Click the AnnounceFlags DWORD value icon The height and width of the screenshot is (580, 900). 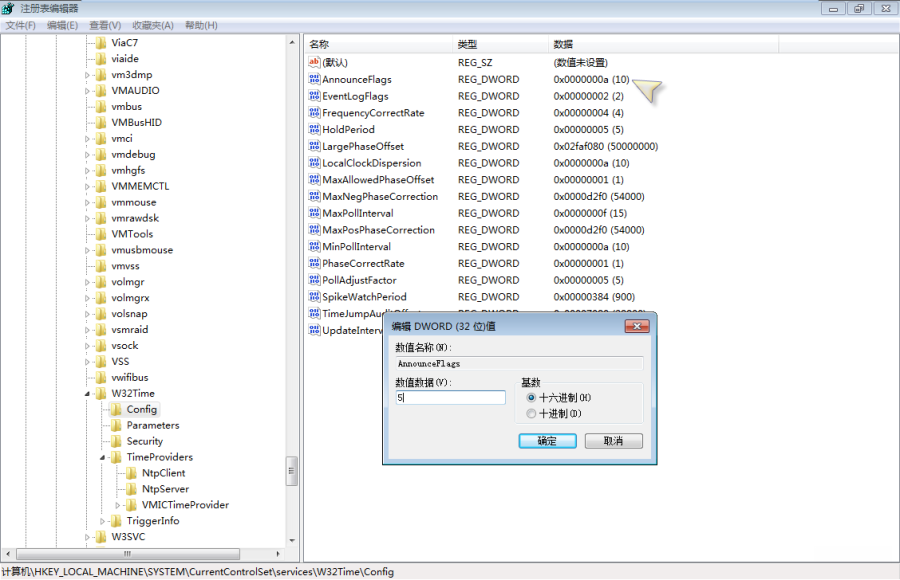pos(314,79)
